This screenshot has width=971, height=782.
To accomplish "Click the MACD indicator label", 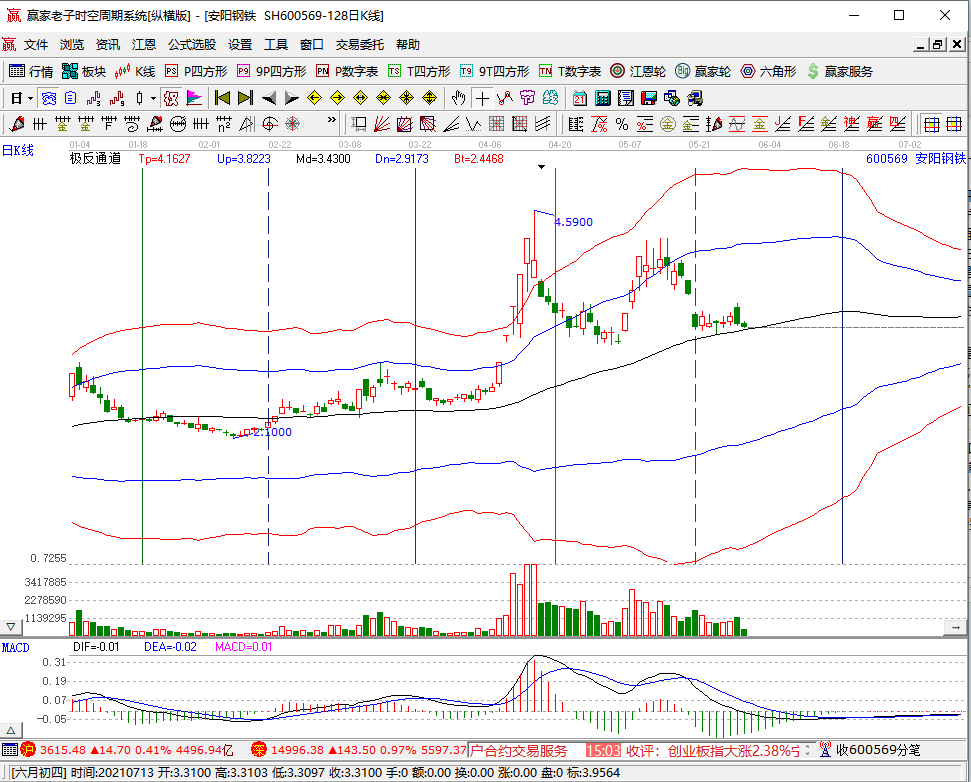I will (15, 648).
